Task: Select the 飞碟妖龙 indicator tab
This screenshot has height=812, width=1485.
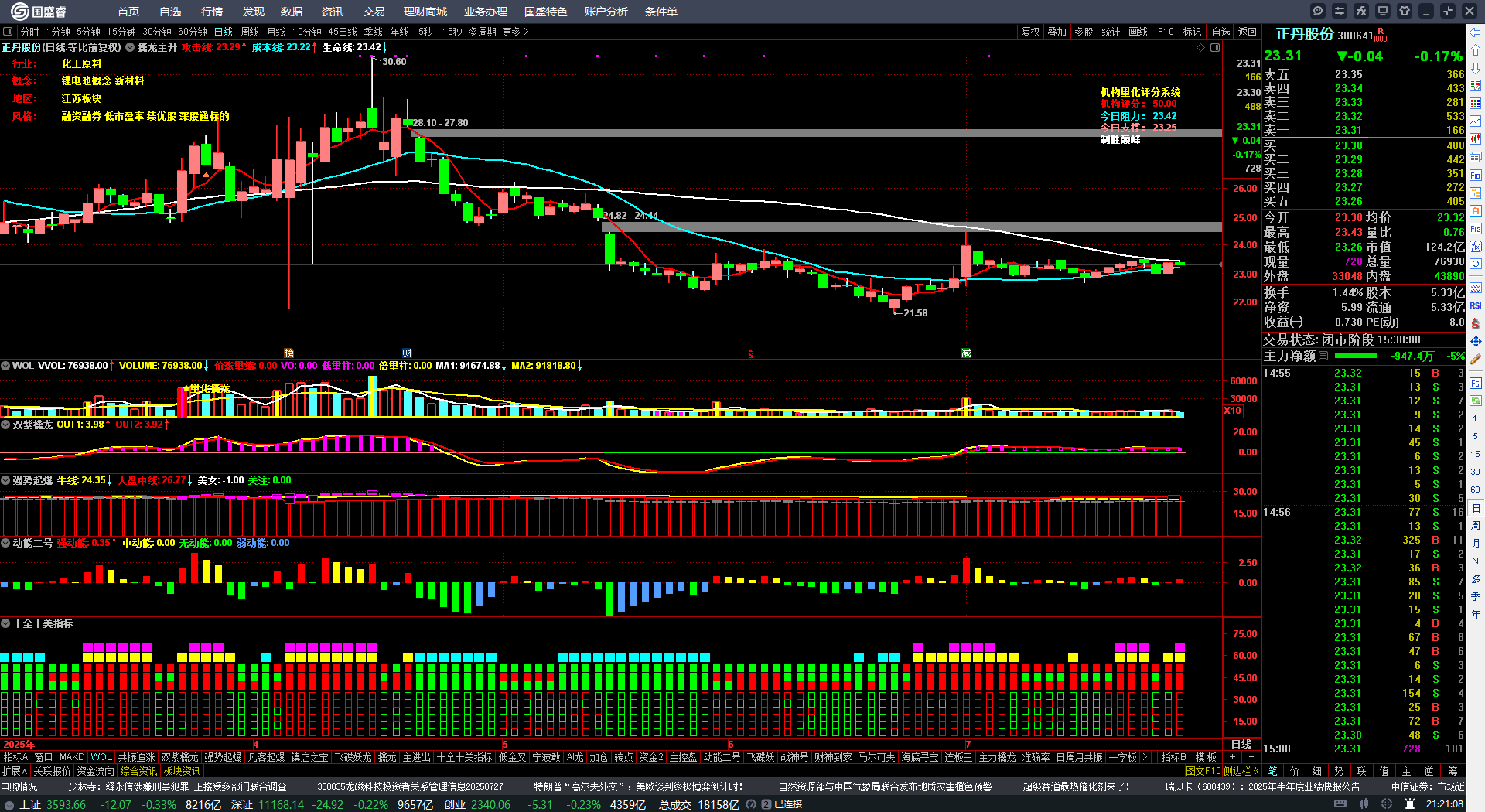Action: [353, 757]
